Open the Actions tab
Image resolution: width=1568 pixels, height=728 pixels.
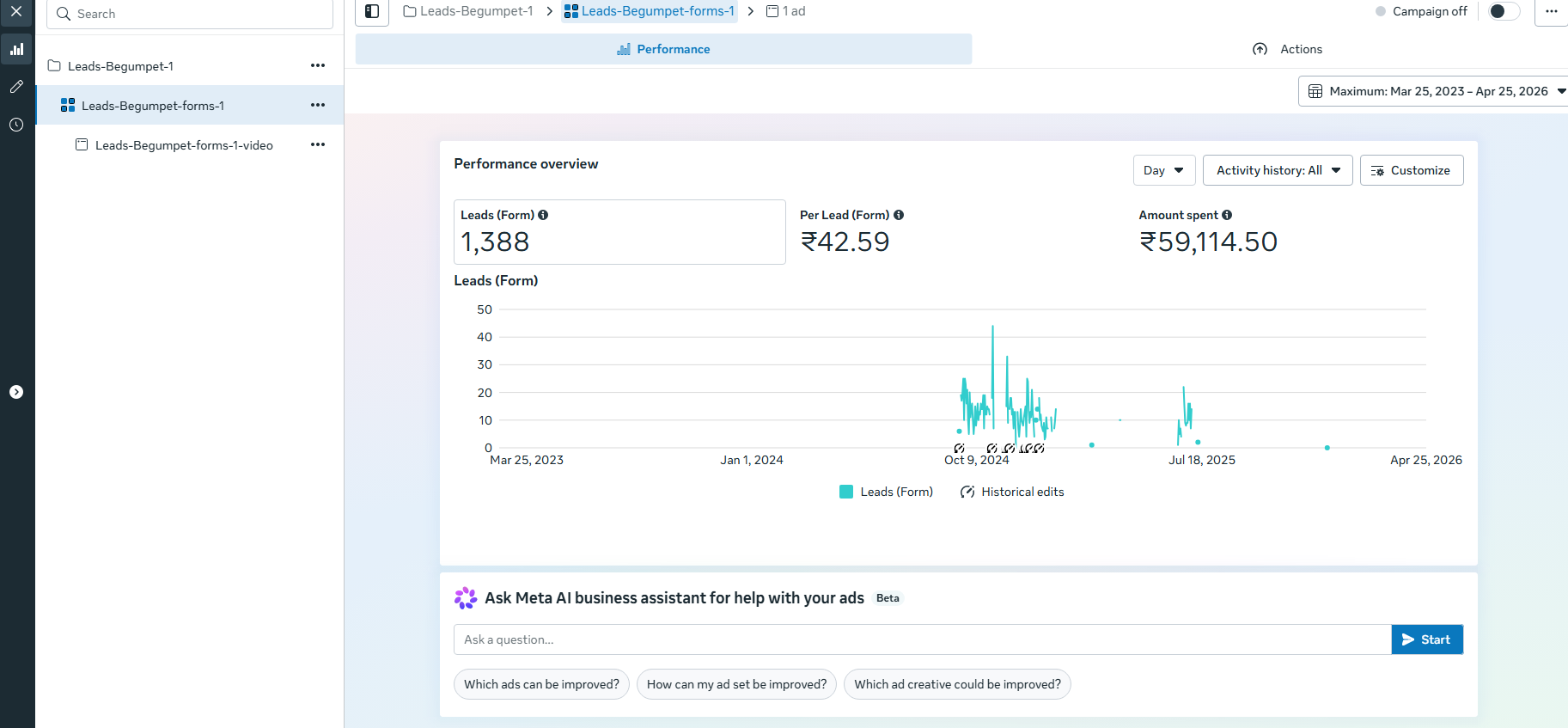pos(1287,49)
